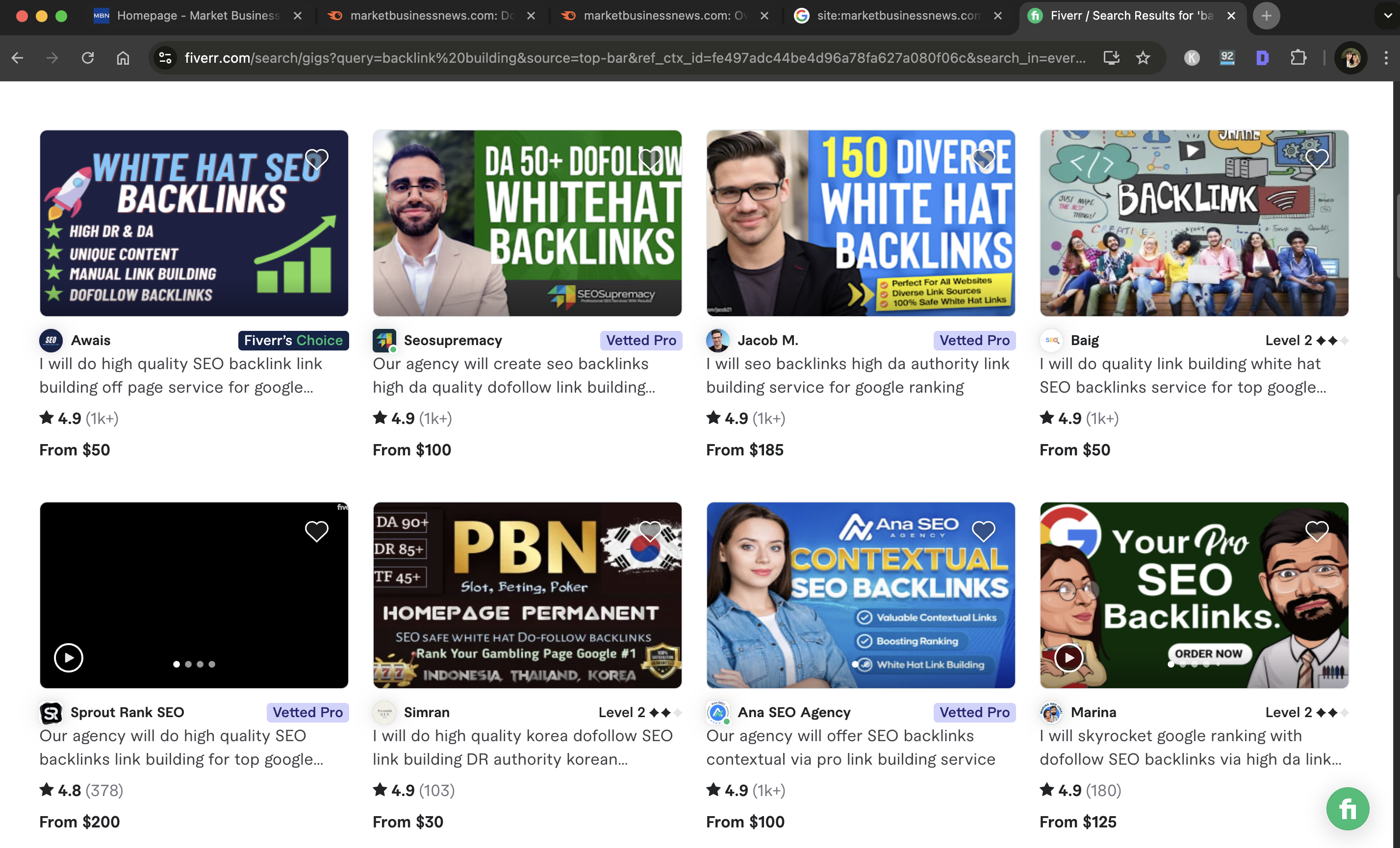Open Chrome three-dot menu
The width and height of the screenshot is (1400, 848).
[1386, 57]
